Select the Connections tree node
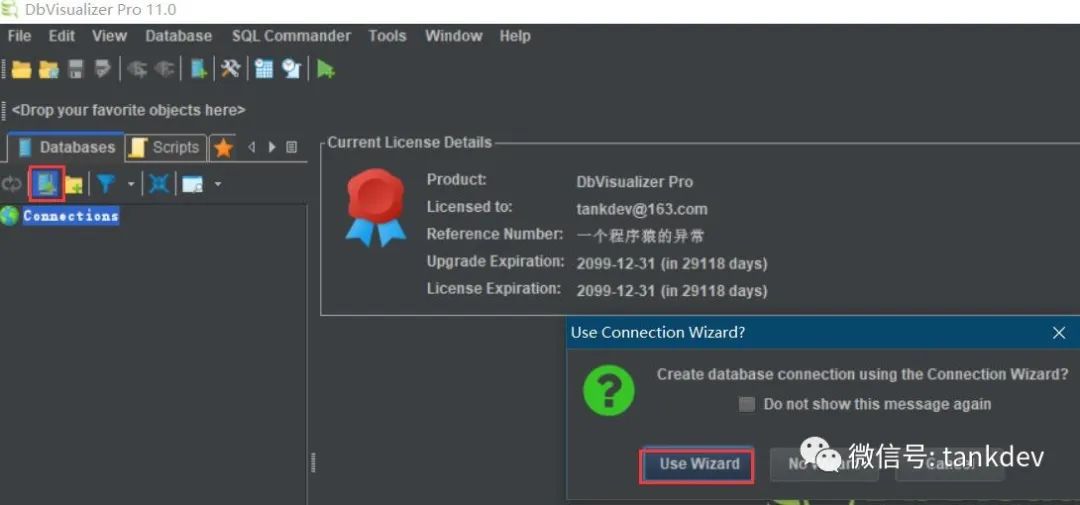Screen dimensions: 1080x505 (x=70, y=216)
